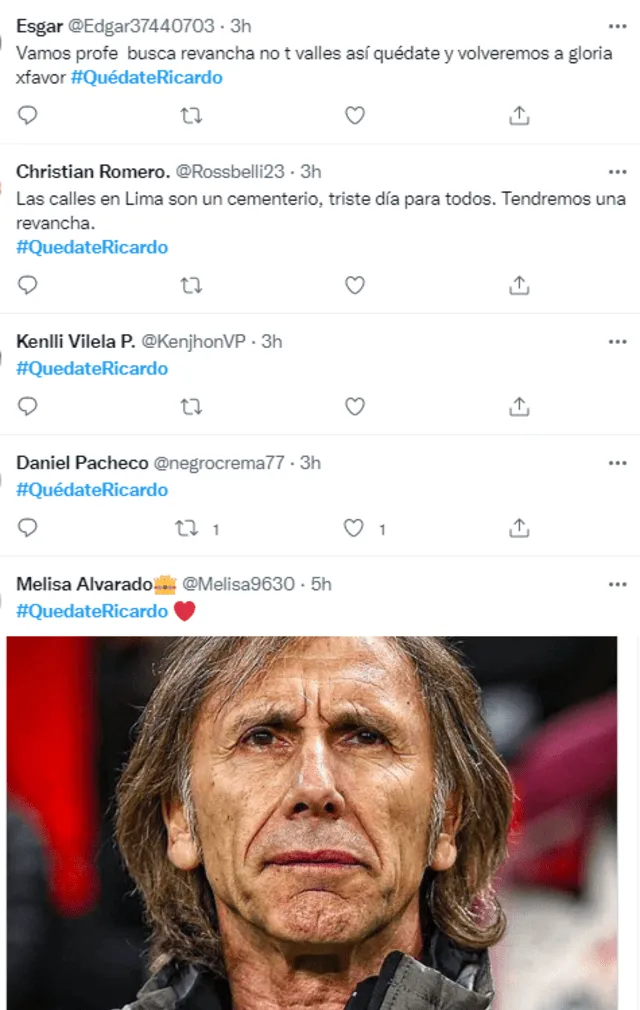Image resolution: width=640 pixels, height=1010 pixels.
Task: Open more options for Daniel Pacheco's tweet
Action: (x=617, y=463)
